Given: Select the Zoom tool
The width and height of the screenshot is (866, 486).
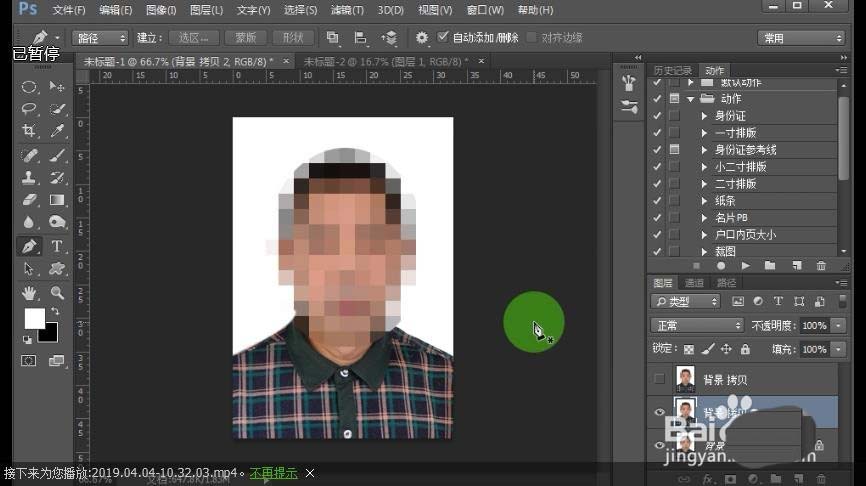Looking at the screenshot, I should (x=57, y=293).
